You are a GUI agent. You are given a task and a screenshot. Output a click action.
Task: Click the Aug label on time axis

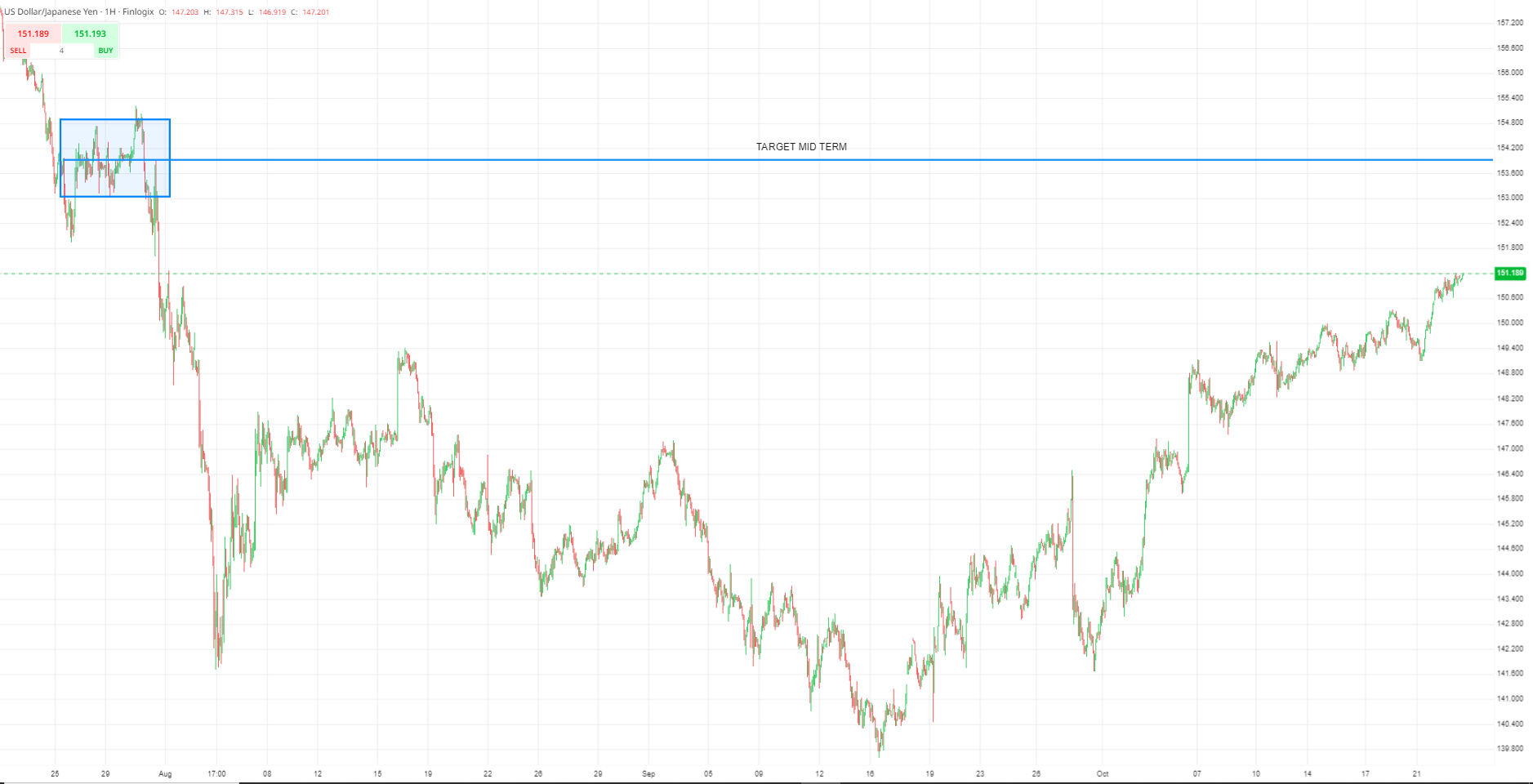[165, 773]
